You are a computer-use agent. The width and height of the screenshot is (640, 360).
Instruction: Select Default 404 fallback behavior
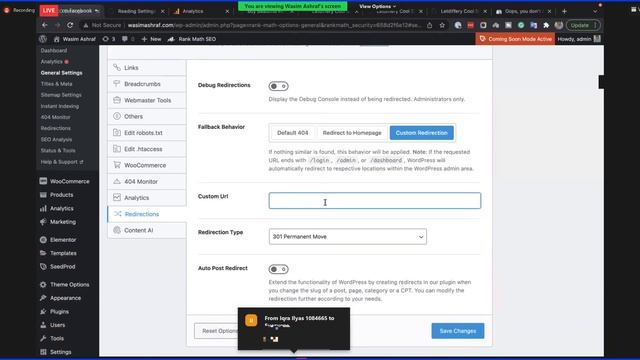coord(293,133)
